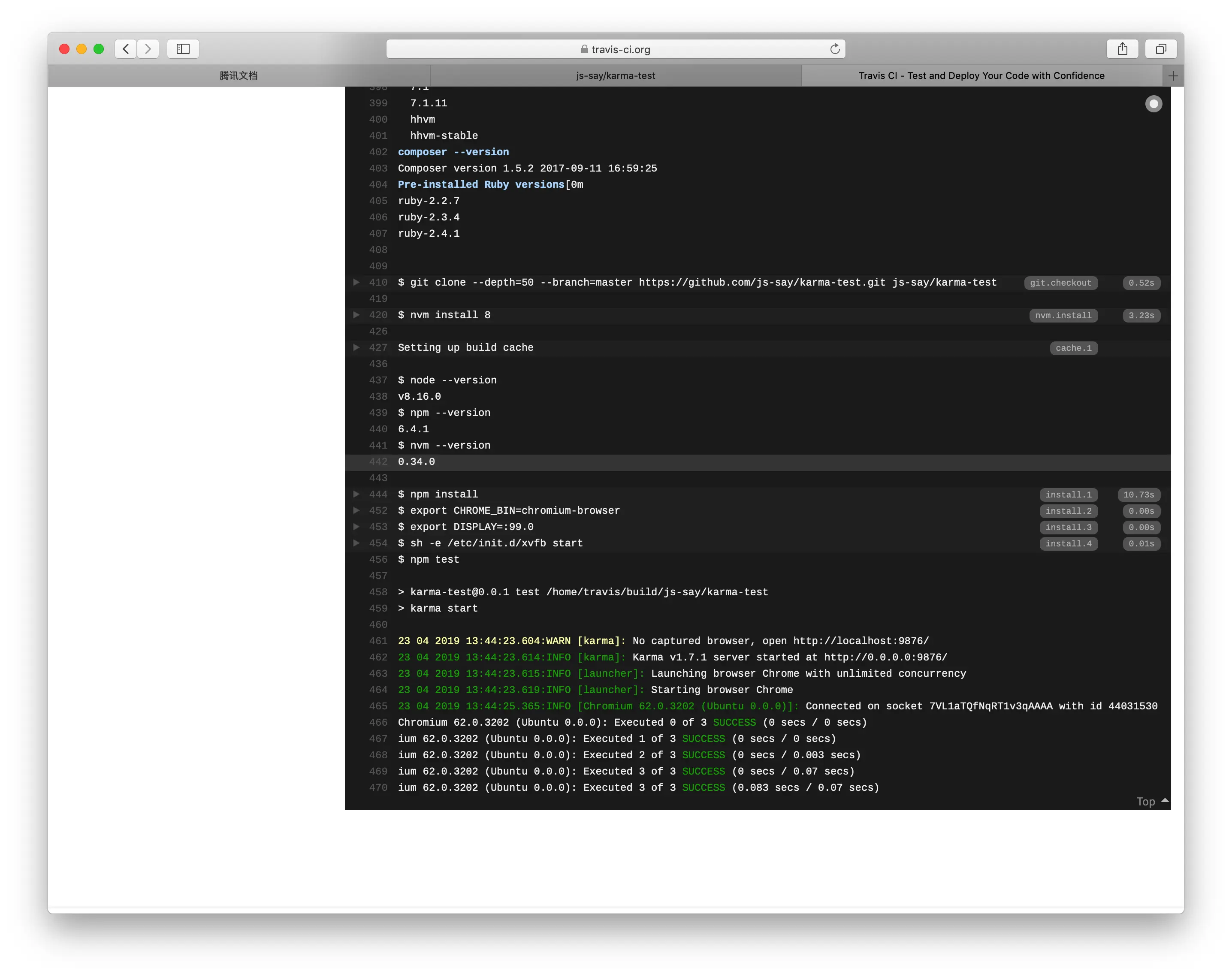1232x977 pixels.
Task: Click 'Pre-installed Ruby versions' log line
Action: click(490, 184)
